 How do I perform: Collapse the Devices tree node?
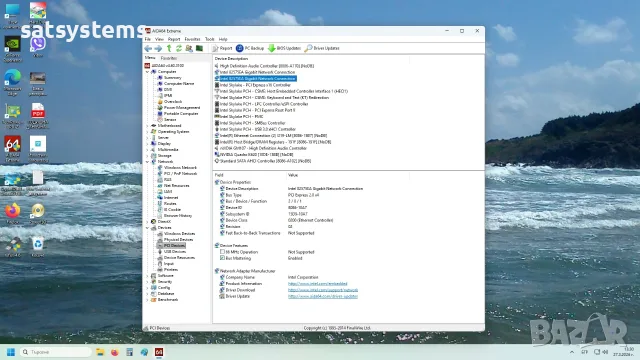coord(147,227)
